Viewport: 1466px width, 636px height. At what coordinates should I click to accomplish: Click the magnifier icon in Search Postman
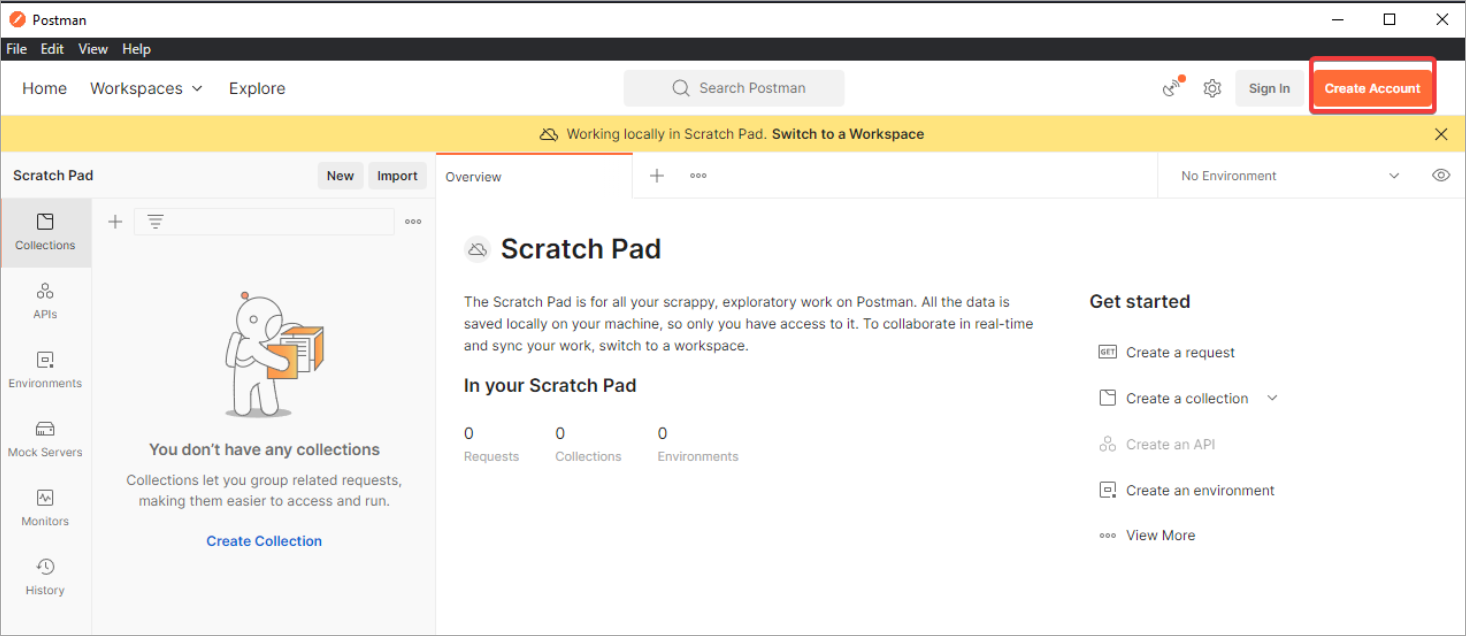click(681, 88)
